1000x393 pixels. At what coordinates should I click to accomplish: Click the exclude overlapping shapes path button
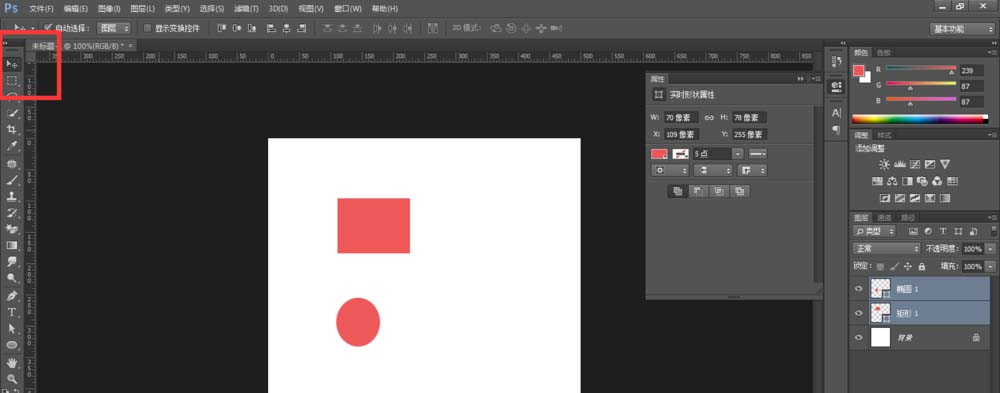click(739, 191)
